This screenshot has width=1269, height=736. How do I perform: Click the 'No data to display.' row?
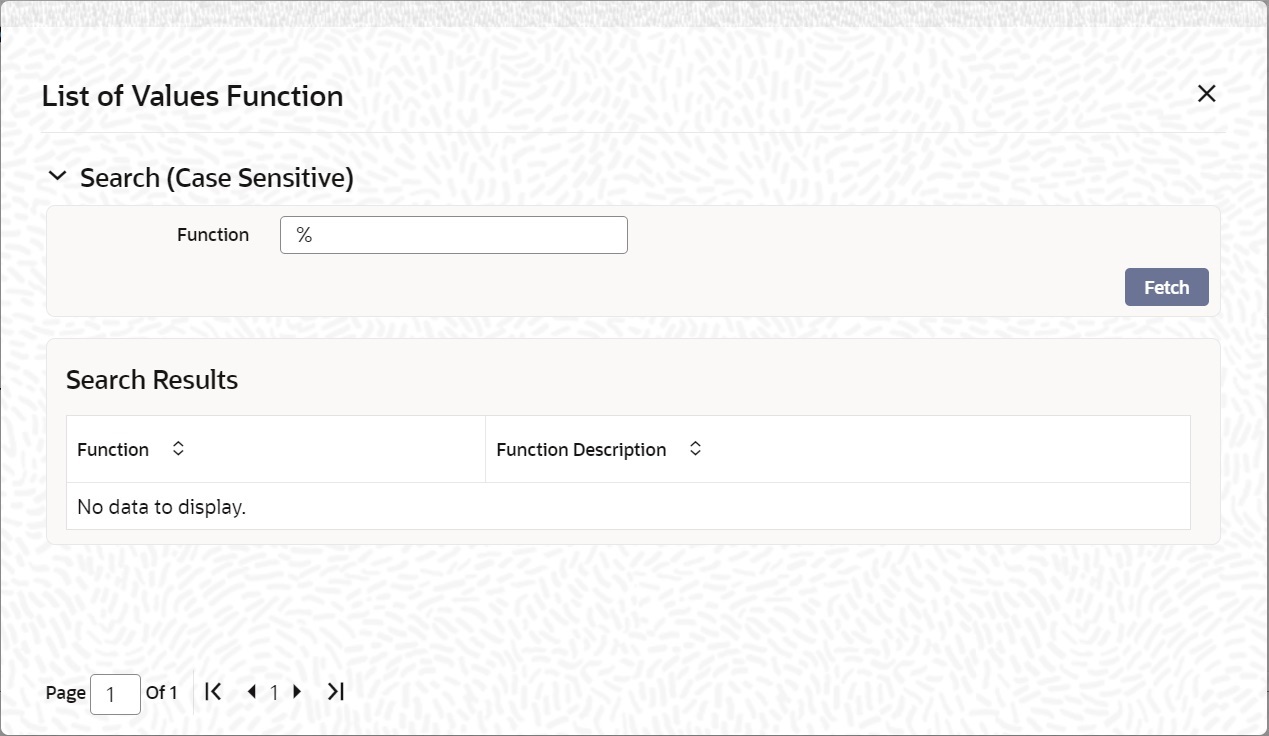point(161,507)
